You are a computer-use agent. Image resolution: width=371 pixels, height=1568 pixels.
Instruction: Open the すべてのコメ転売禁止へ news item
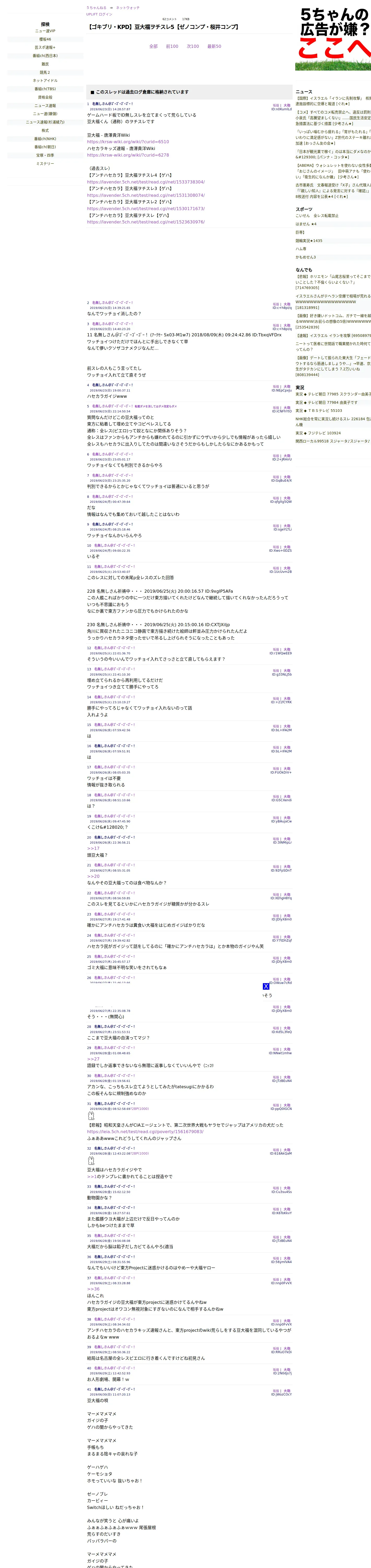333,118
